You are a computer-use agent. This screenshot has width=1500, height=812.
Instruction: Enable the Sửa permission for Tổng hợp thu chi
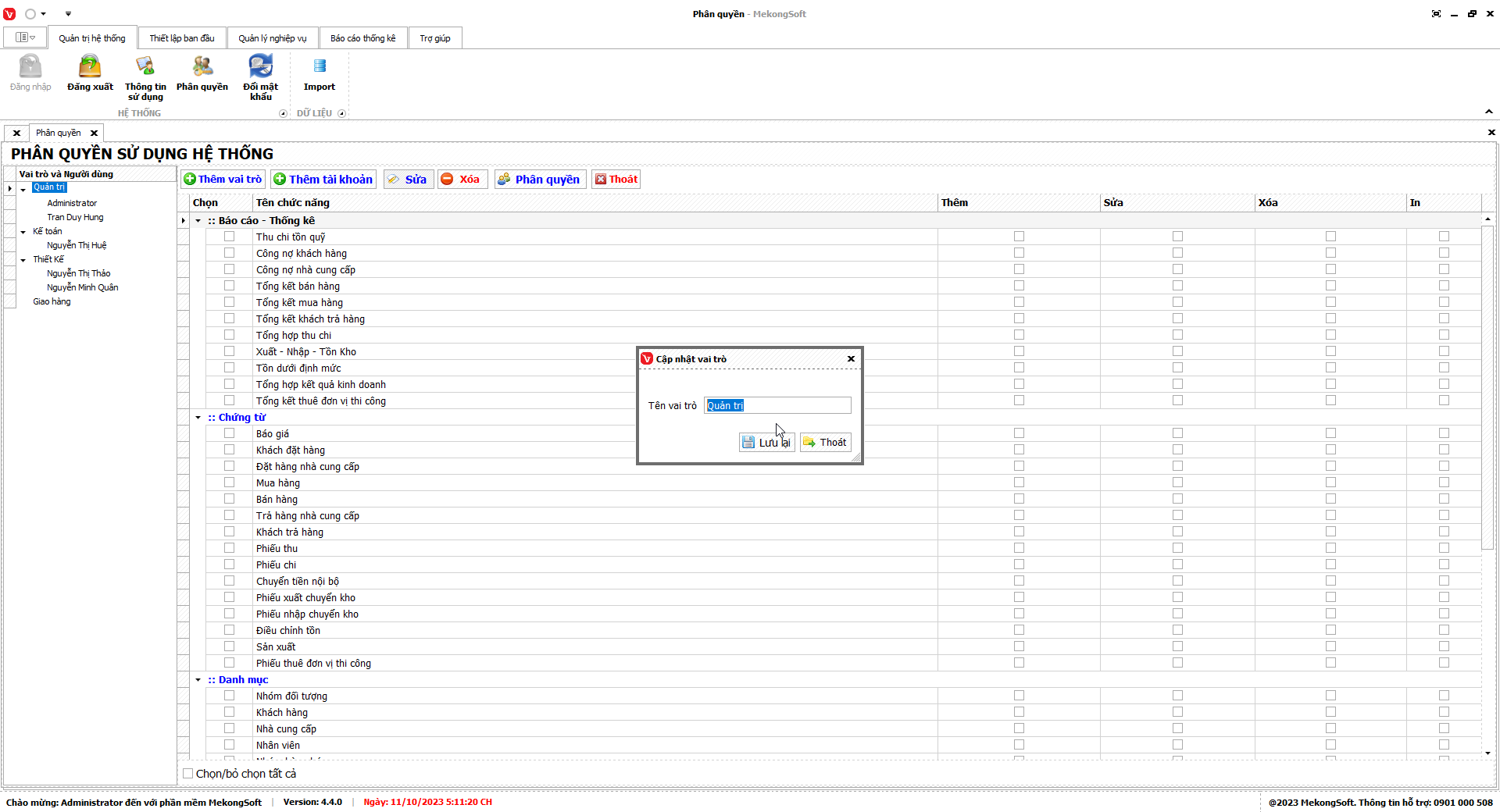(1177, 335)
